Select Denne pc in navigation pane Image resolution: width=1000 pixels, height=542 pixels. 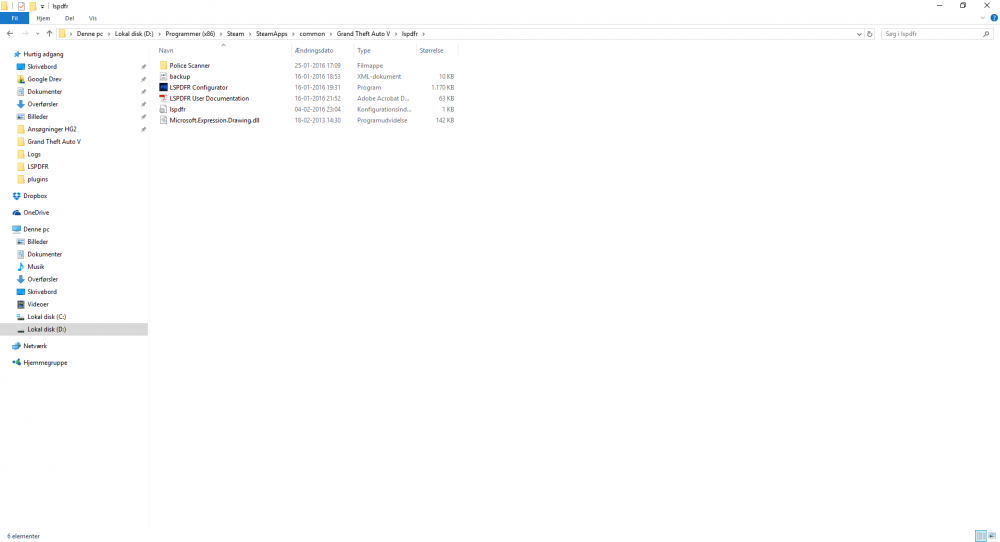(x=36, y=229)
